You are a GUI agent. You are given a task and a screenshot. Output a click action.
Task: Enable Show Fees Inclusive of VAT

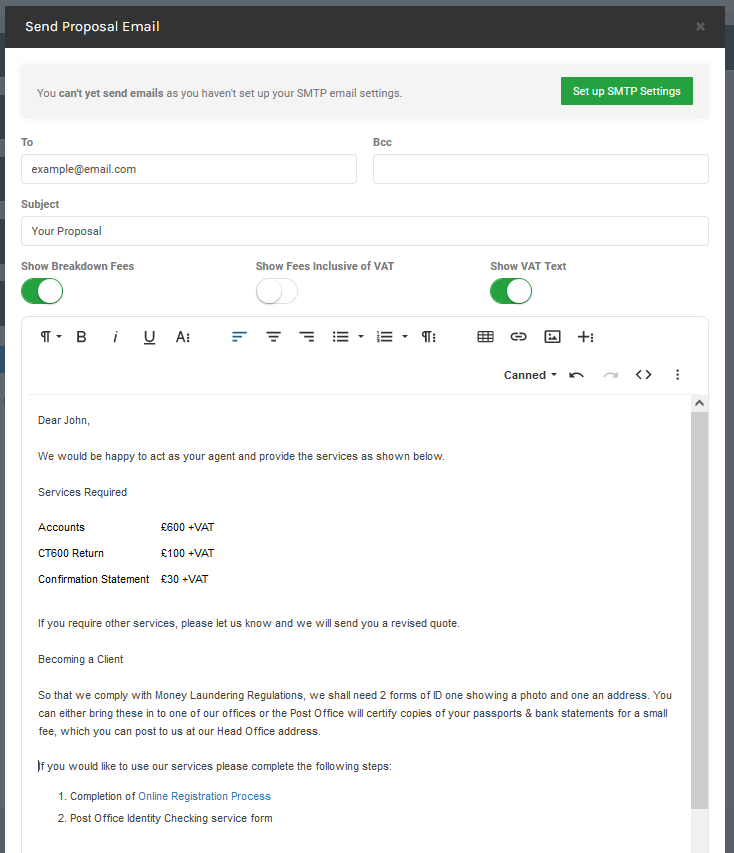277,291
